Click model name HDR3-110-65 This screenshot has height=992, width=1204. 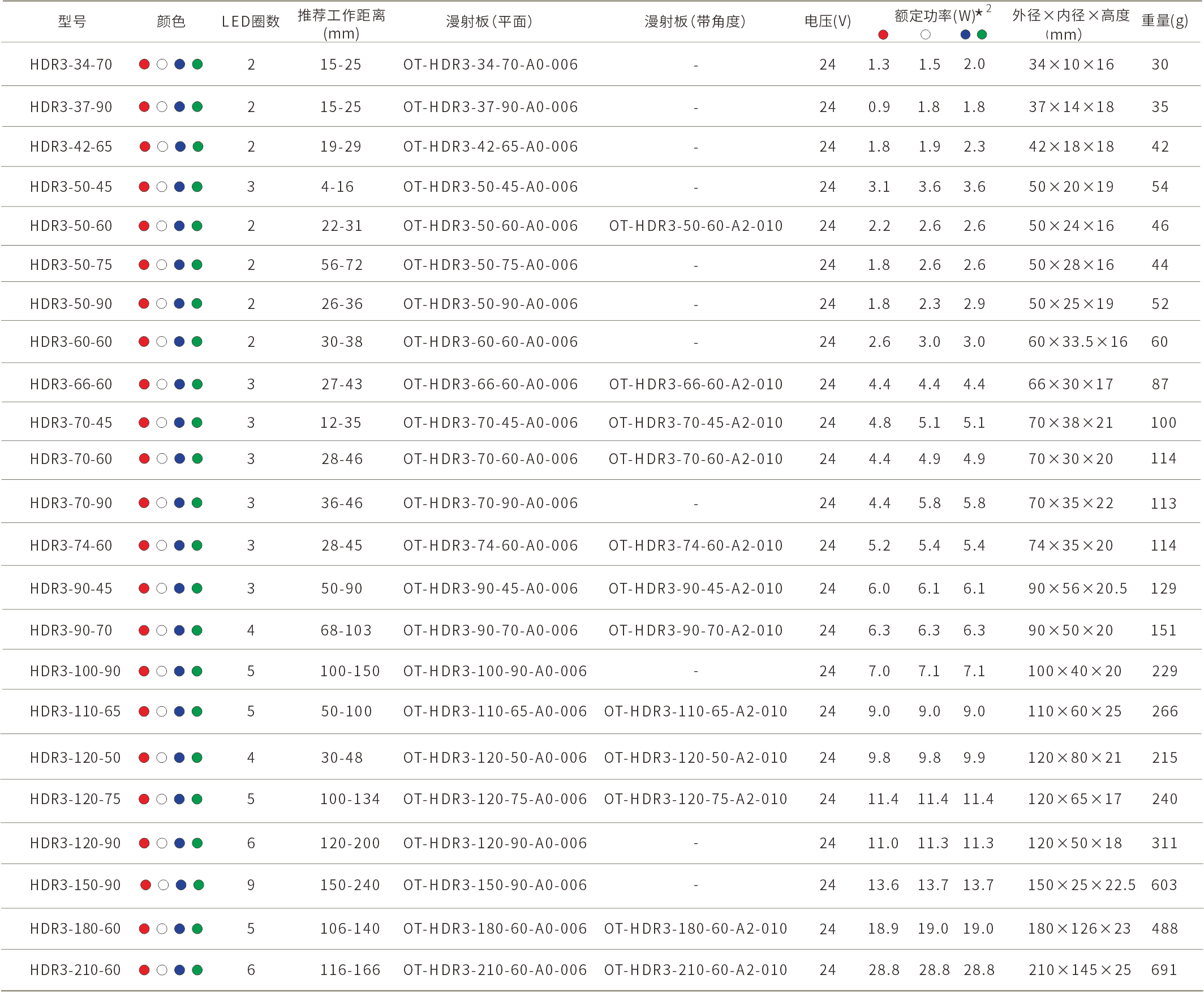tap(75, 711)
